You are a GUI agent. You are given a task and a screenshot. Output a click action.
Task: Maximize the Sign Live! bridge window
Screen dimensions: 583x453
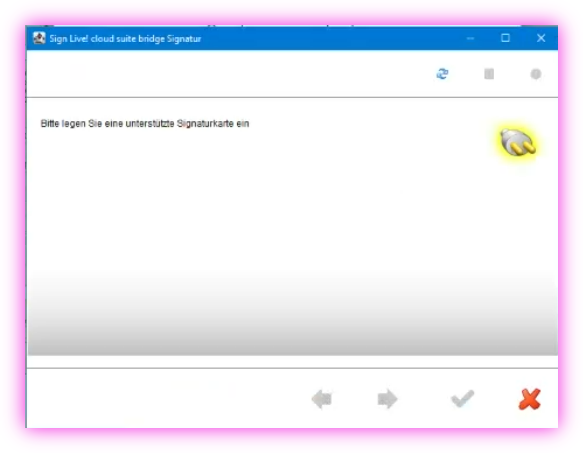505,38
